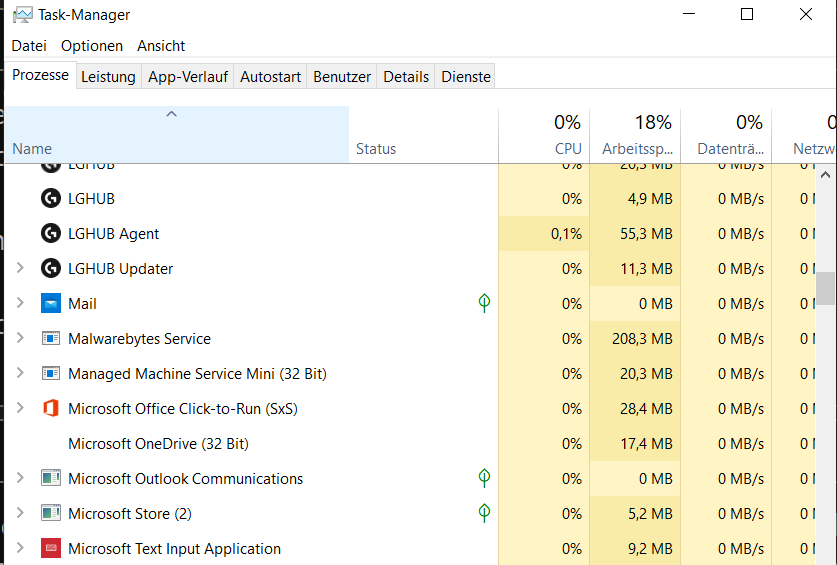Expand the LGHUB Updater process group
This screenshot has height=565, width=837.
point(20,268)
